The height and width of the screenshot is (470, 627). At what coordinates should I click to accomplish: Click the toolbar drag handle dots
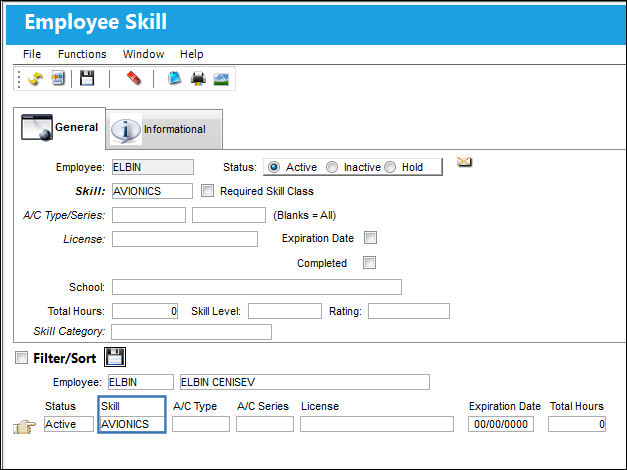pos(18,79)
